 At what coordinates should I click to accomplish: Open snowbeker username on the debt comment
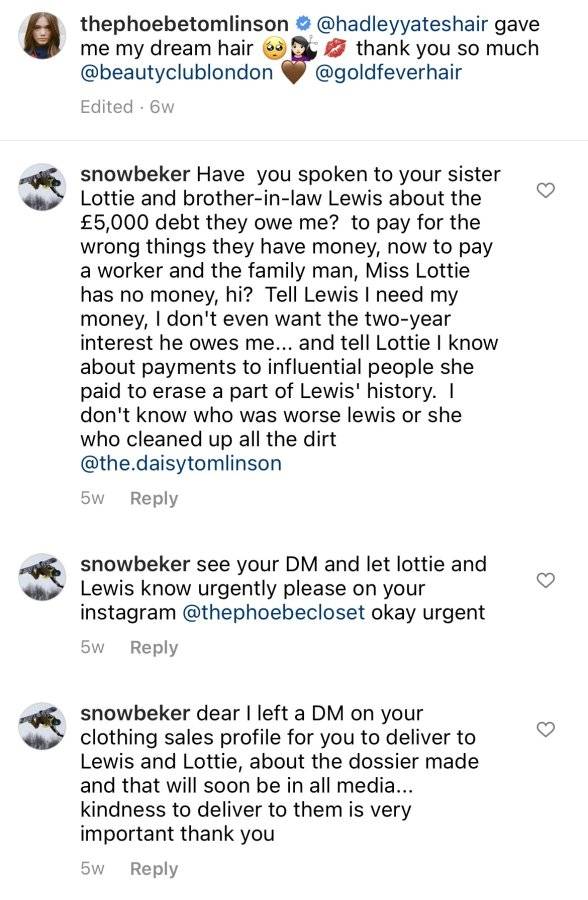[x=135, y=173]
